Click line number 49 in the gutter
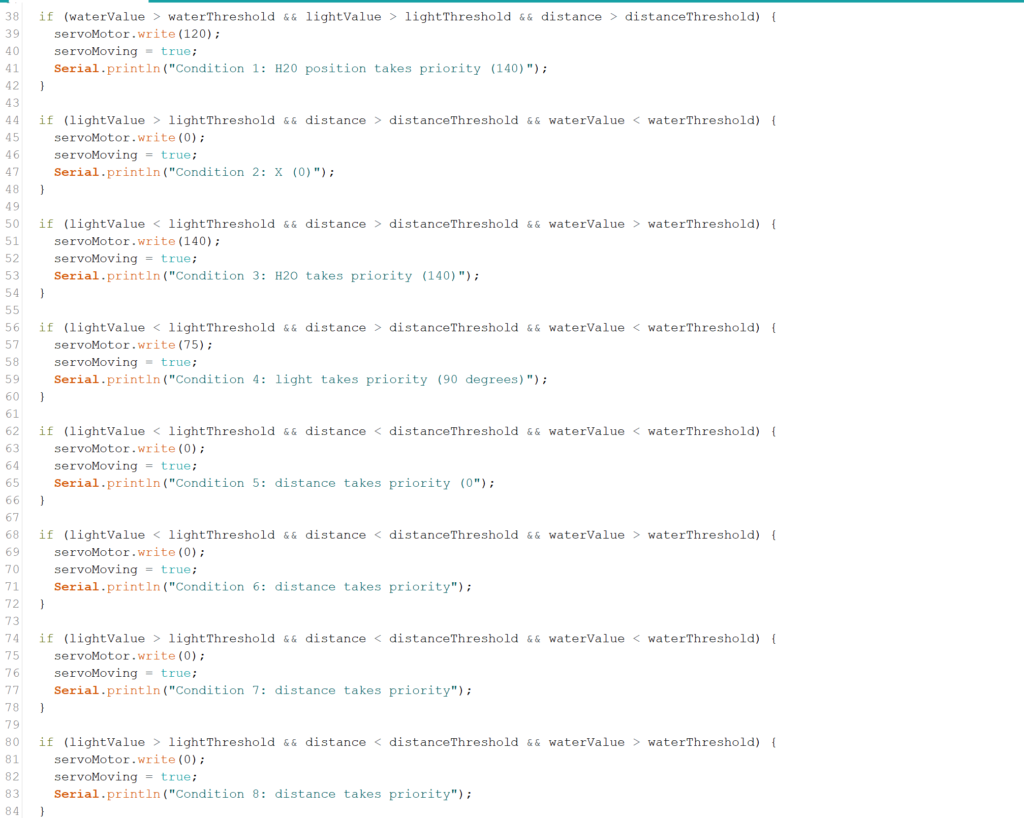The image size is (1024, 818). [x=12, y=207]
